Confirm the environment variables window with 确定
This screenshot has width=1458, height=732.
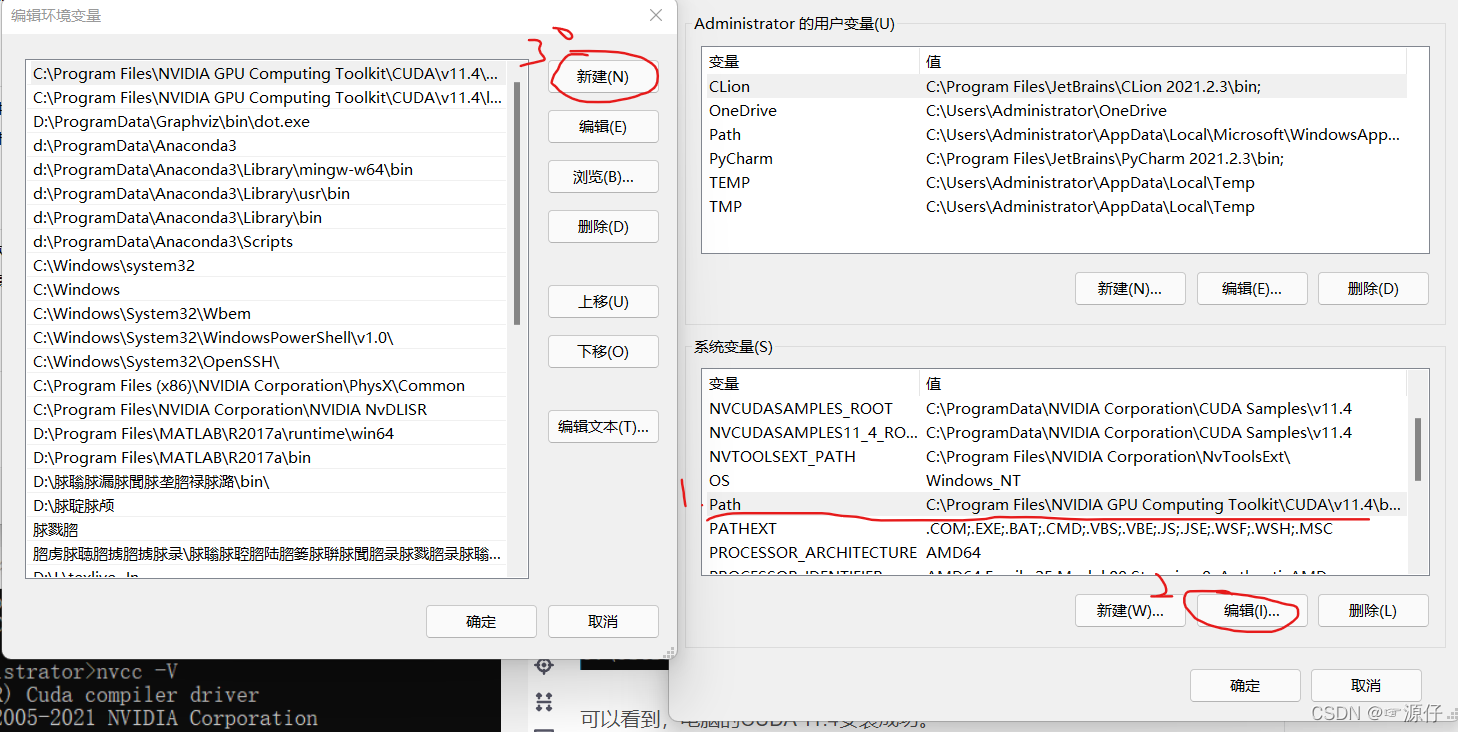1245,686
